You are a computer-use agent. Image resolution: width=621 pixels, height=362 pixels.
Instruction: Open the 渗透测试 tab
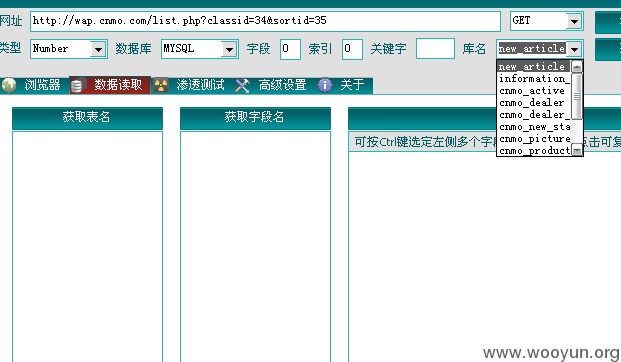click(200, 85)
